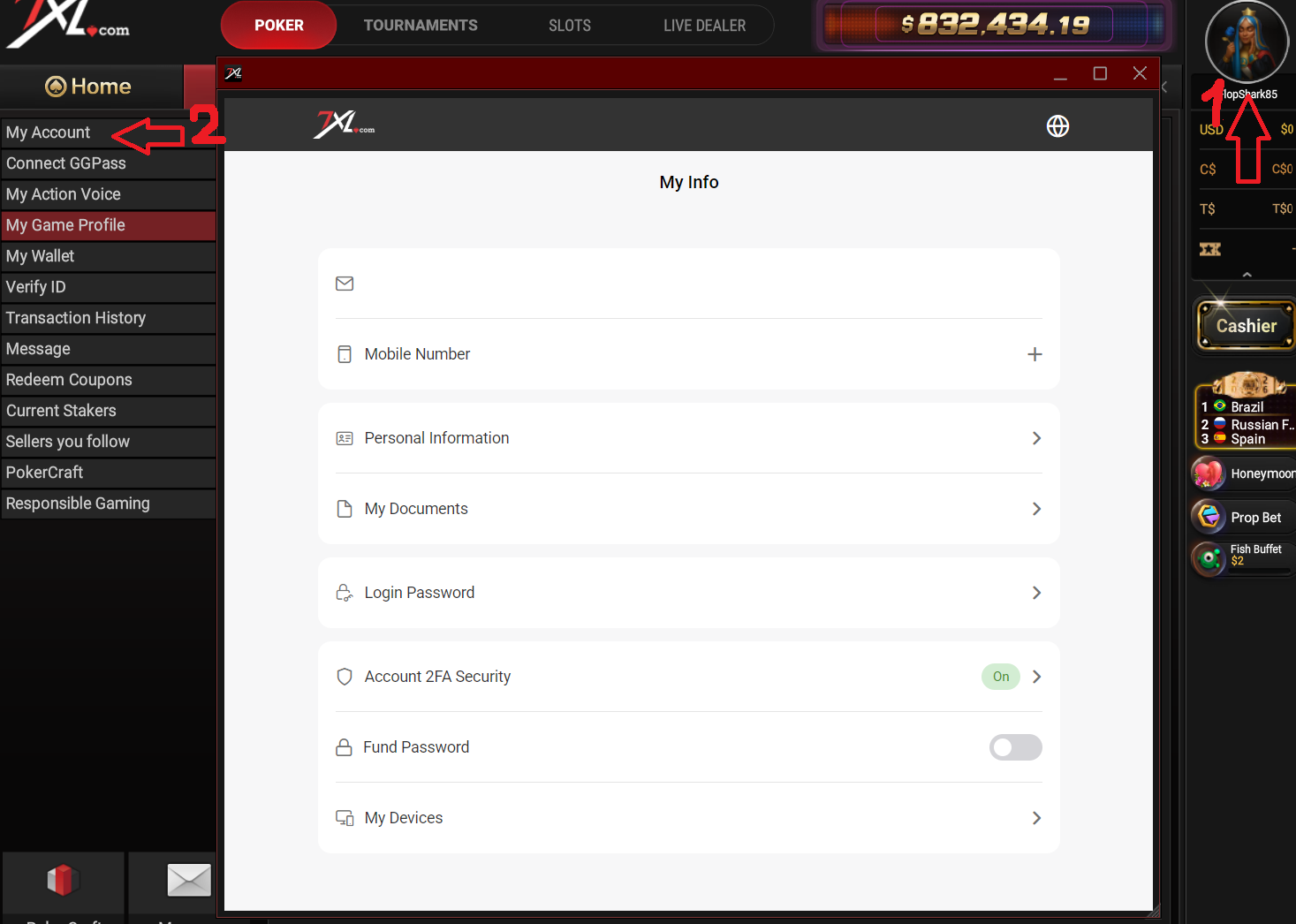The image size is (1296, 924).
Task: Switch to the POKER tab
Action: (x=278, y=25)
